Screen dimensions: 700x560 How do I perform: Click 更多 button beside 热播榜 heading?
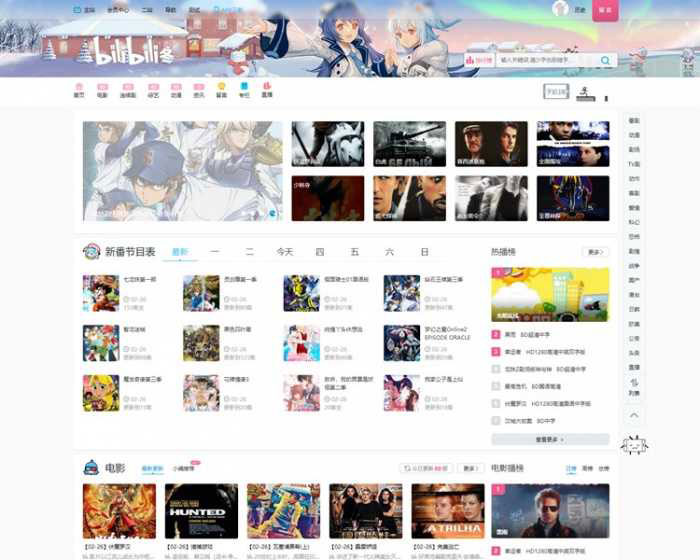(596, 252)
